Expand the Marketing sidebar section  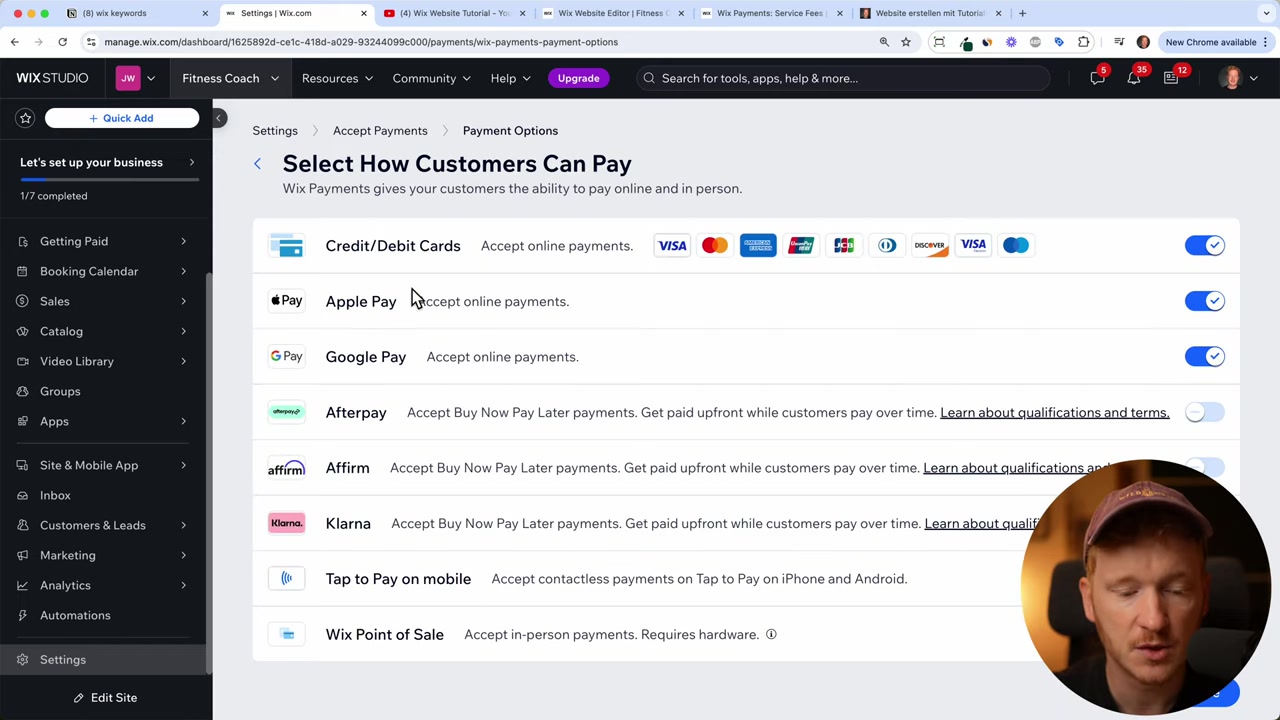tap(106, 555)
